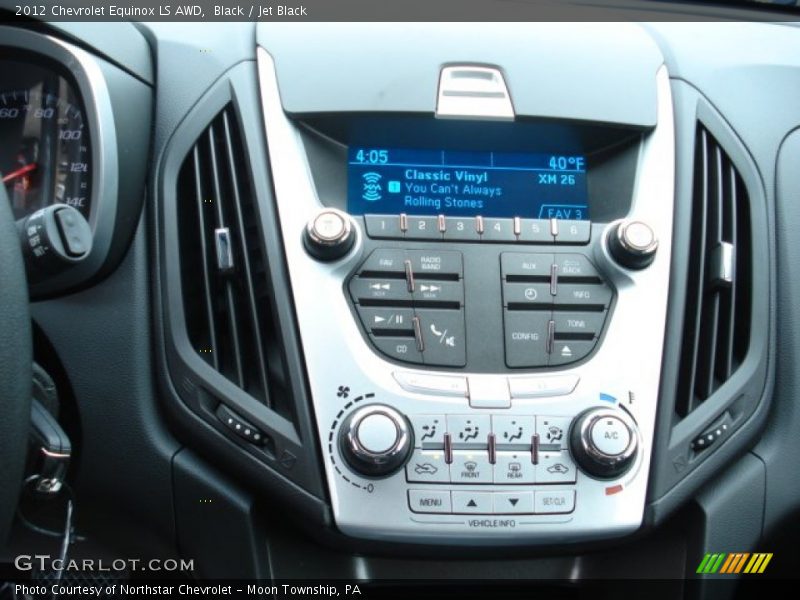Tap the You Can't Always song title

[453, 189]
